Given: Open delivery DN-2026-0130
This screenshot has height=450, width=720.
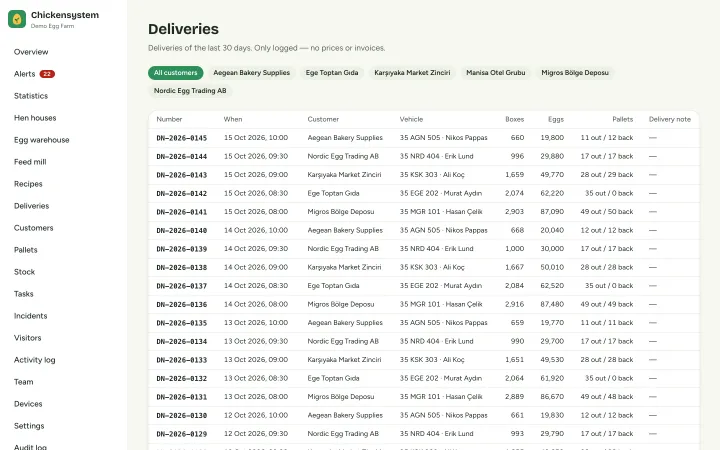Looking at the screenshot, I should 182,416.
